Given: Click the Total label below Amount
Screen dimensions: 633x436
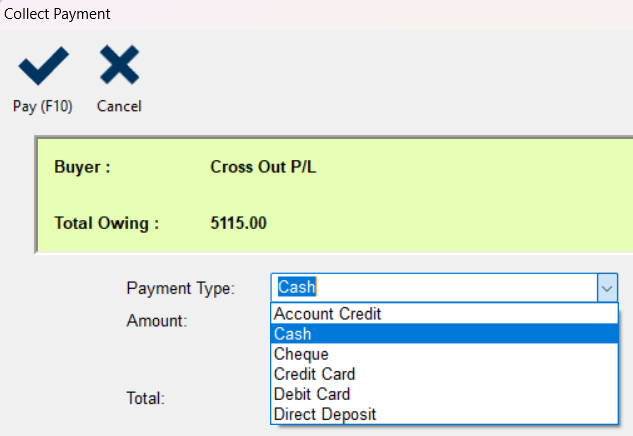Looking at the screenshot, I should pyautogui.click(x=146, y=398).
